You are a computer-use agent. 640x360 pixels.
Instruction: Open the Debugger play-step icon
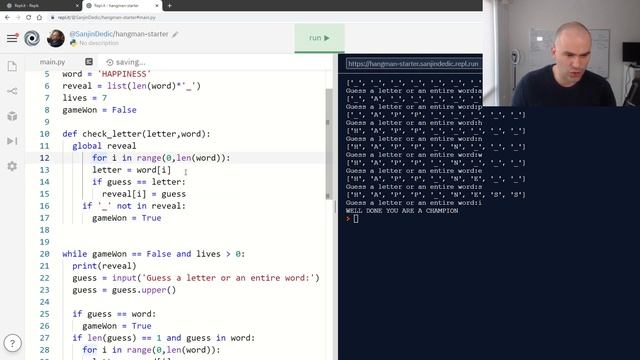[x=12, y=141]
